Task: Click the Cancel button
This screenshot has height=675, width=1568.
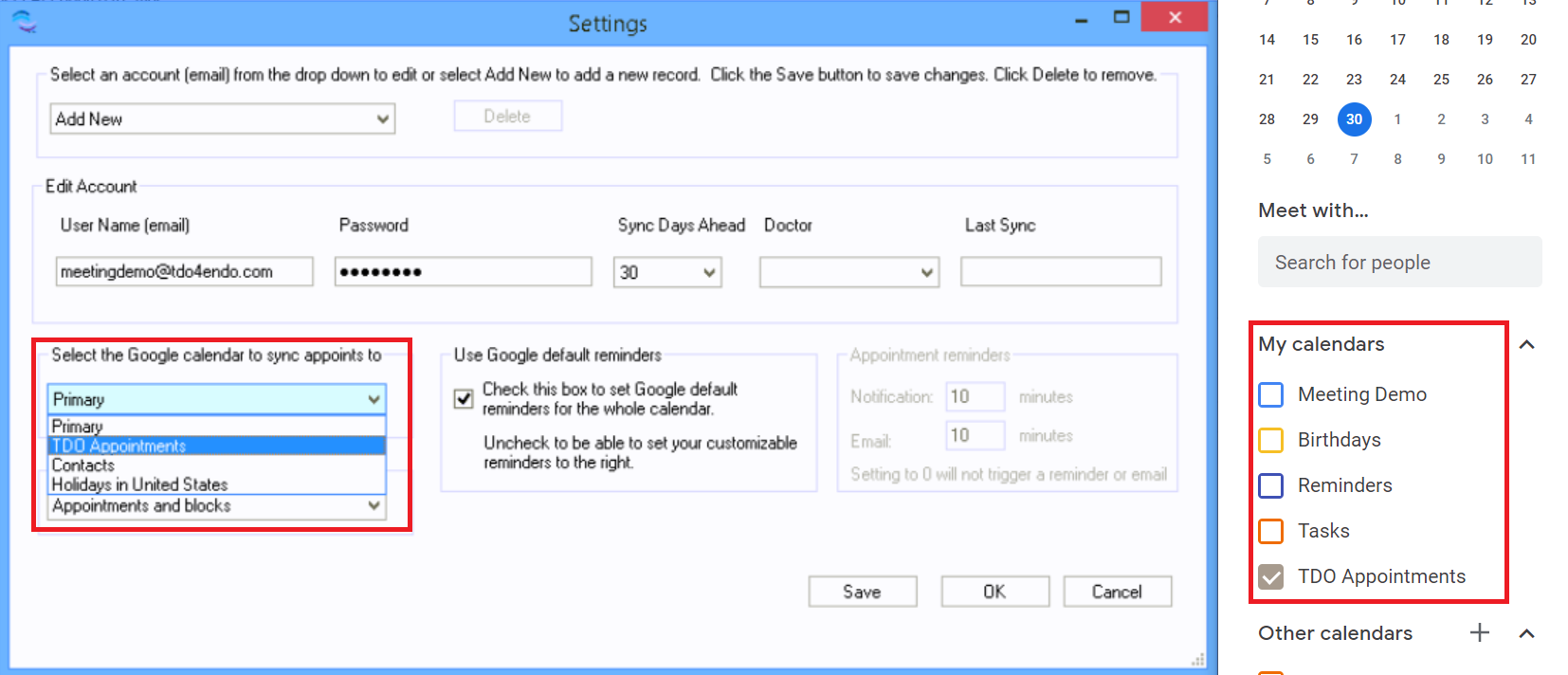Action: pyautogui.click(x=1117, y=592)
